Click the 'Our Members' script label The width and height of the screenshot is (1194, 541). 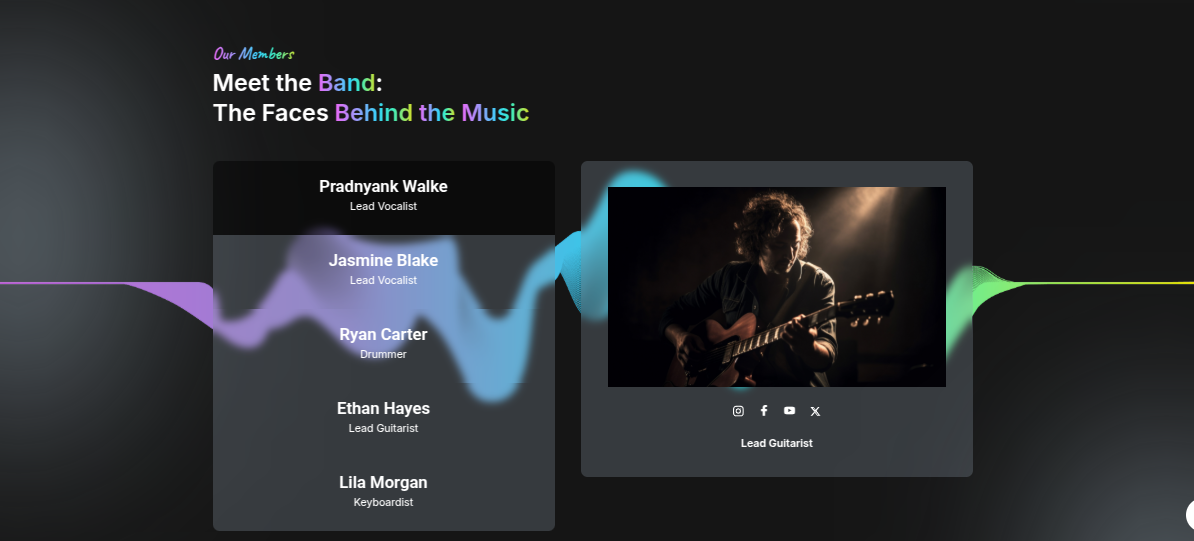tap(254, 54)
